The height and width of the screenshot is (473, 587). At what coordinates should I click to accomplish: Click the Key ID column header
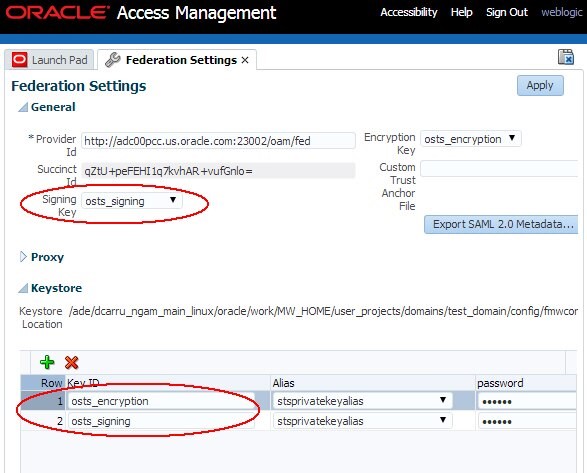pyautogui.click(x=168, y=383)
